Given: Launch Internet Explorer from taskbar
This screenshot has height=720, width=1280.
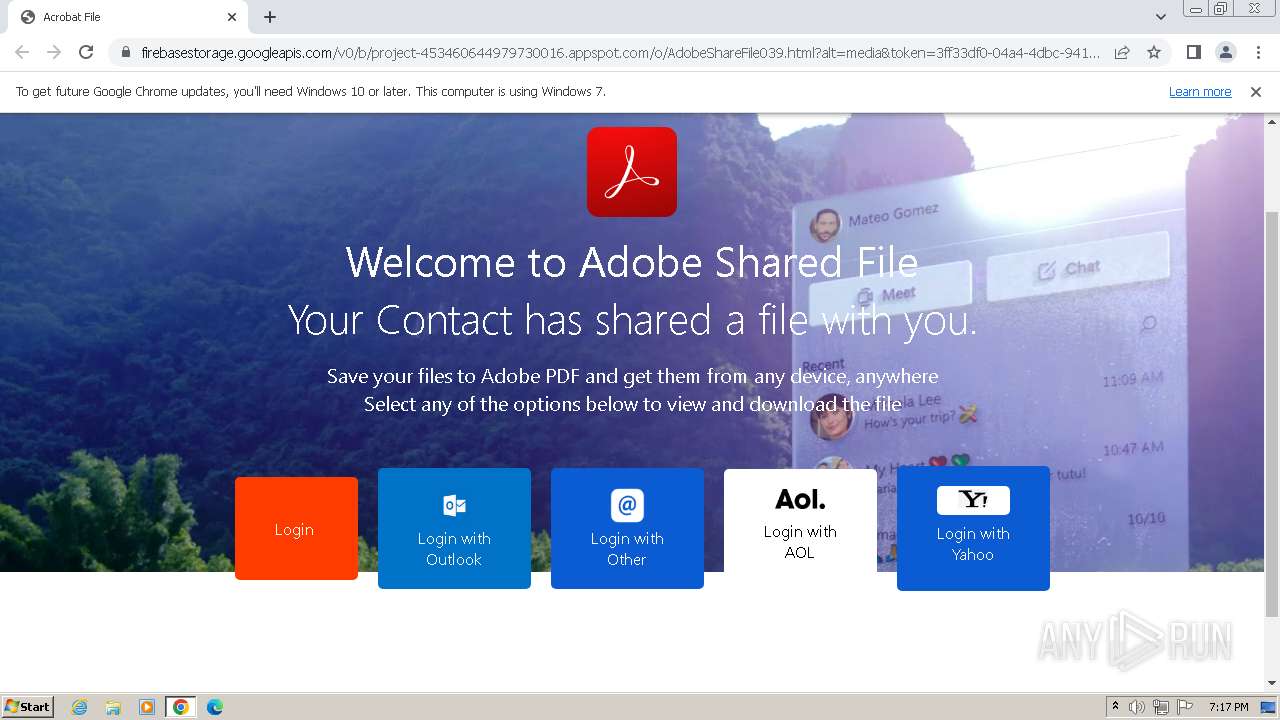Looking at the screenshot, I should (x=80, y=707).
